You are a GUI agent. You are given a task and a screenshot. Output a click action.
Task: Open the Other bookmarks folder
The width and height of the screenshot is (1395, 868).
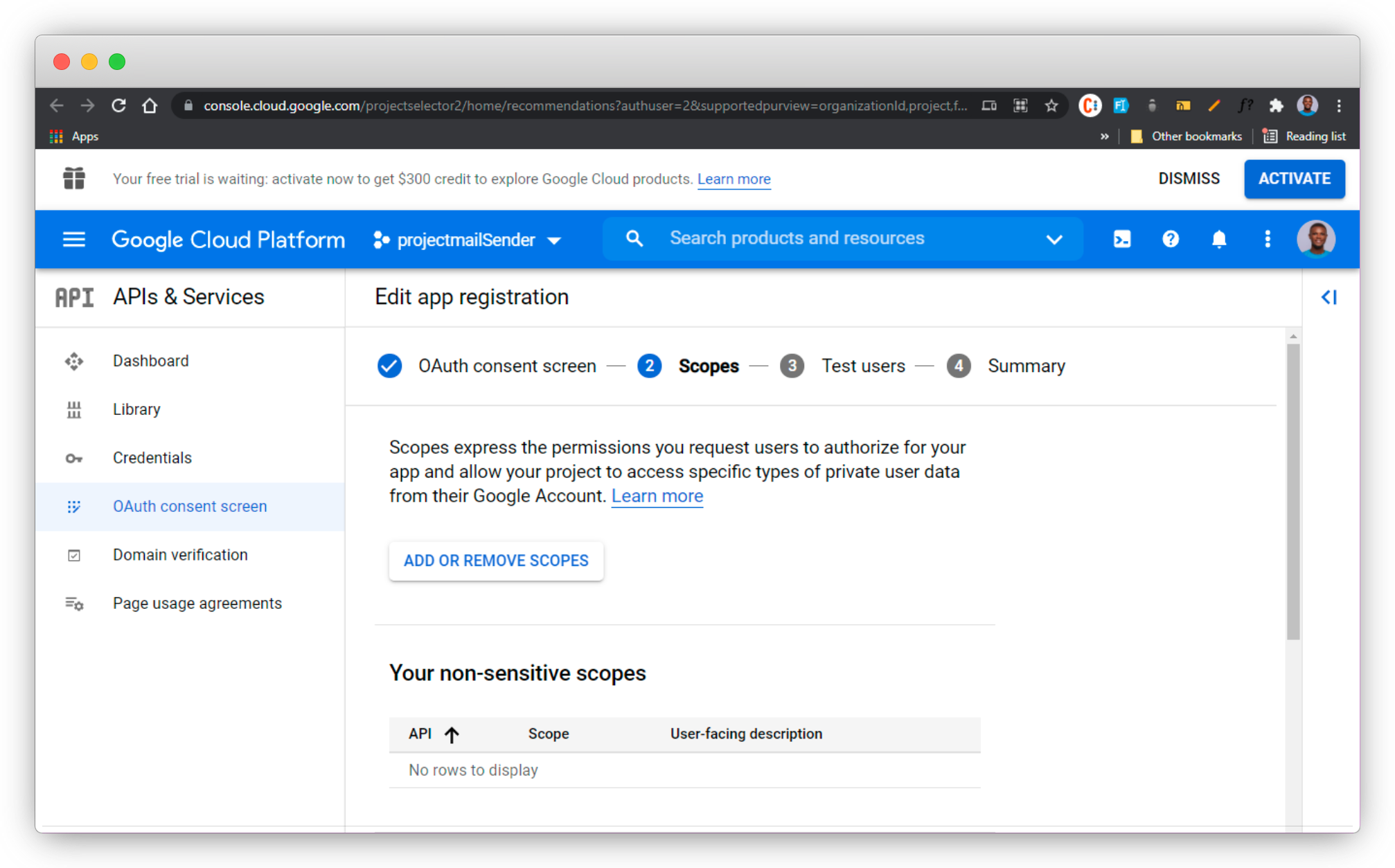tap(1186, 136)
